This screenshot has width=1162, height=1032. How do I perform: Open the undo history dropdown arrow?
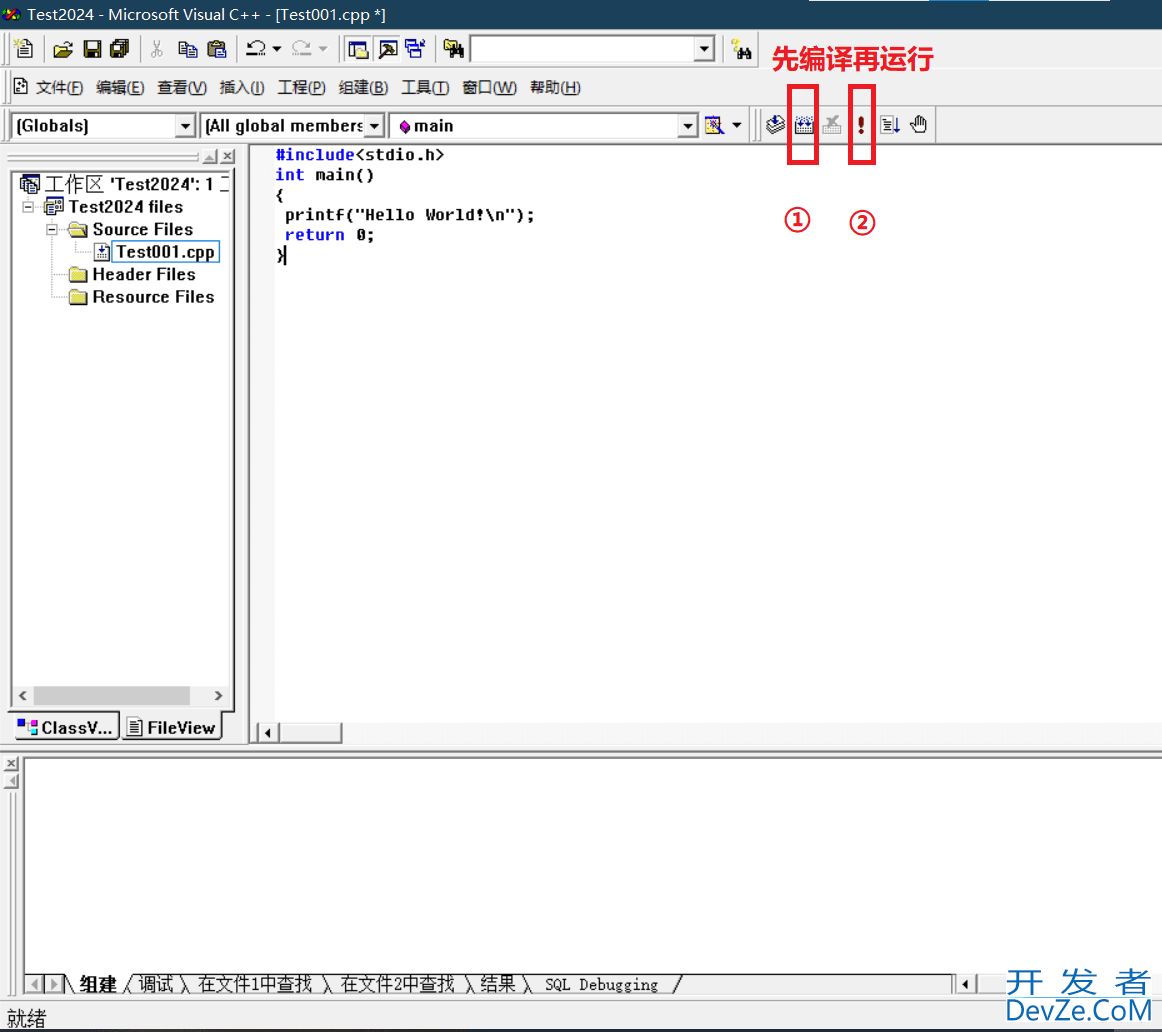click(276, 49)
